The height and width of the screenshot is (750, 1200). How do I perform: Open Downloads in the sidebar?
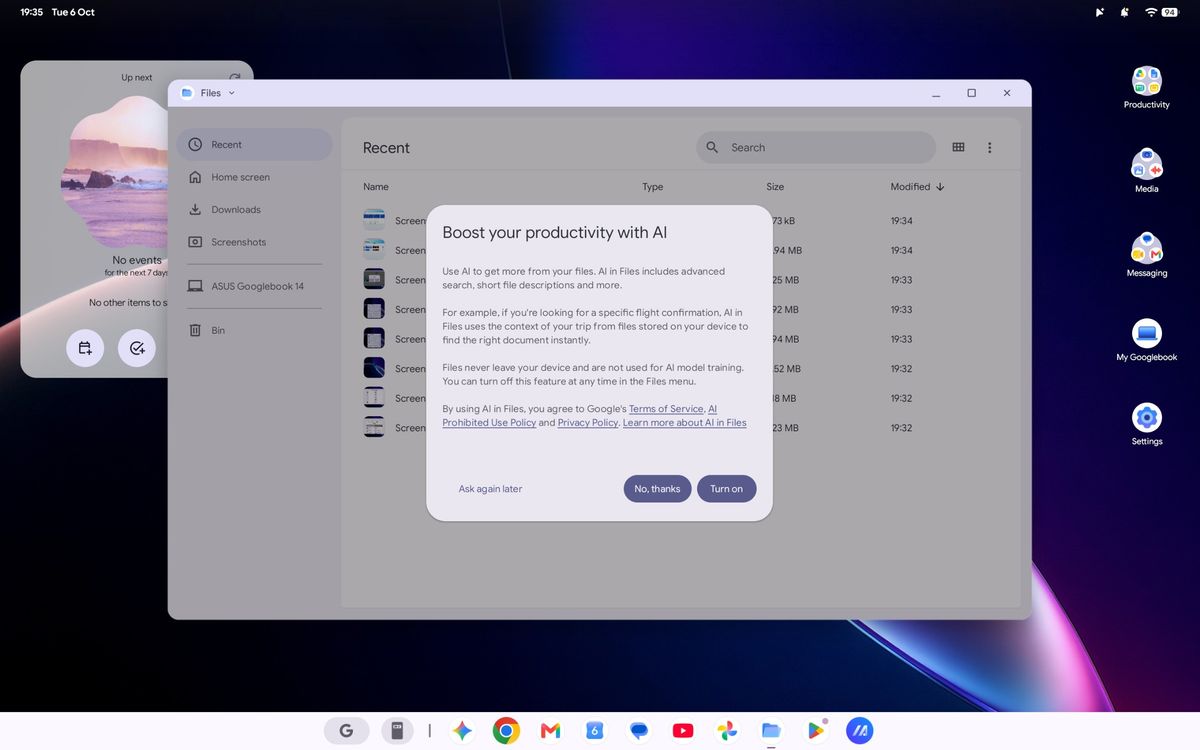[x=254, y=210]
